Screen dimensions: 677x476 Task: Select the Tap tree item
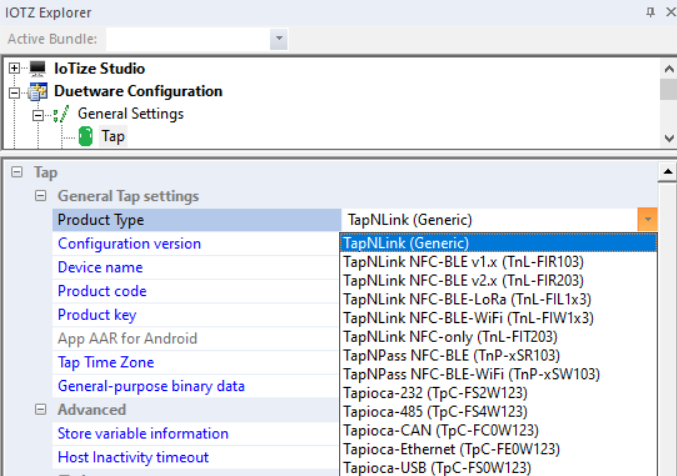click(113, 136)
